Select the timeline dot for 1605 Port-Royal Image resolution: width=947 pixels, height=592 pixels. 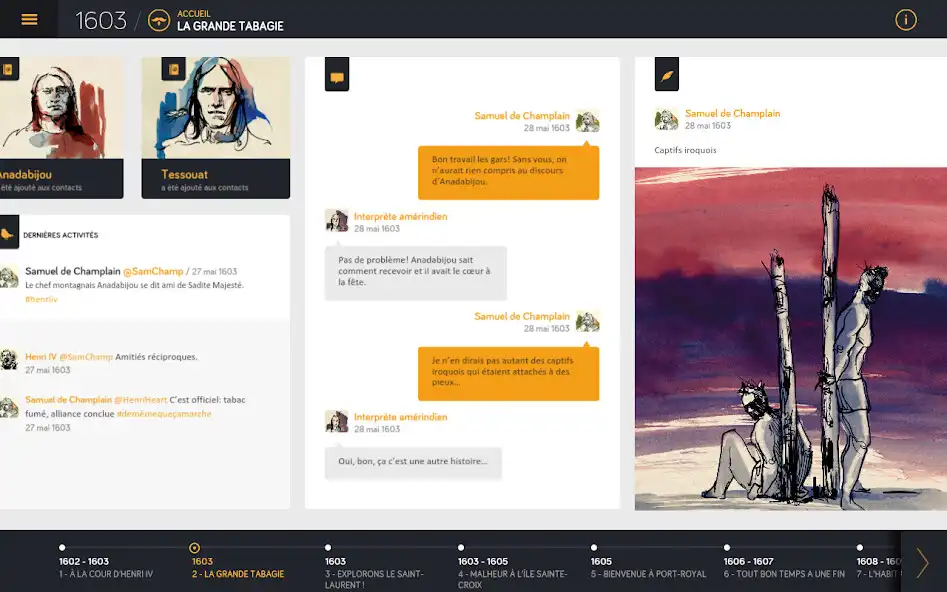594,547
